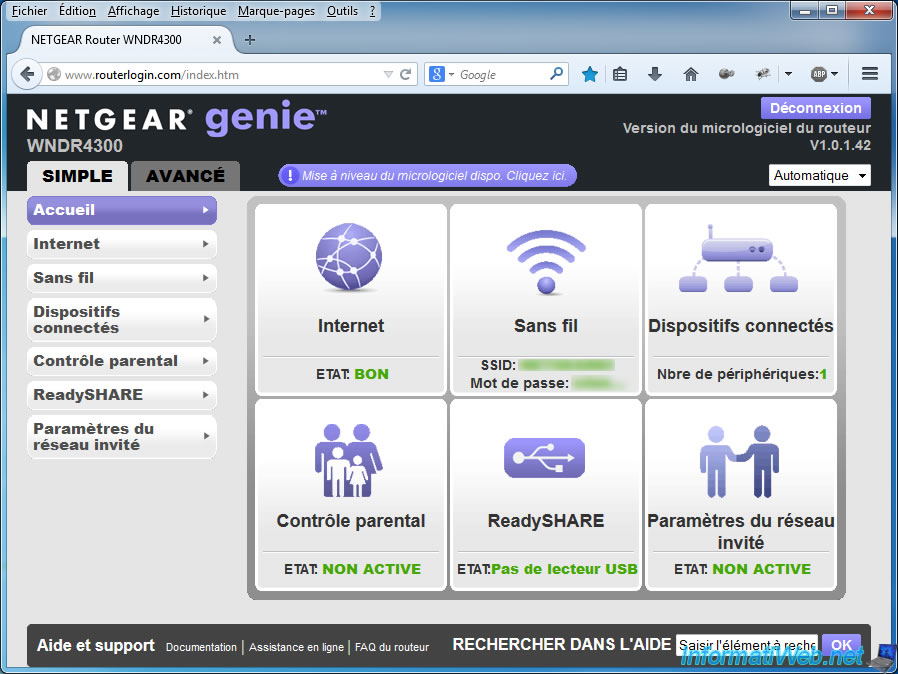Switch to the SIMPLE tab

point(77,176)
